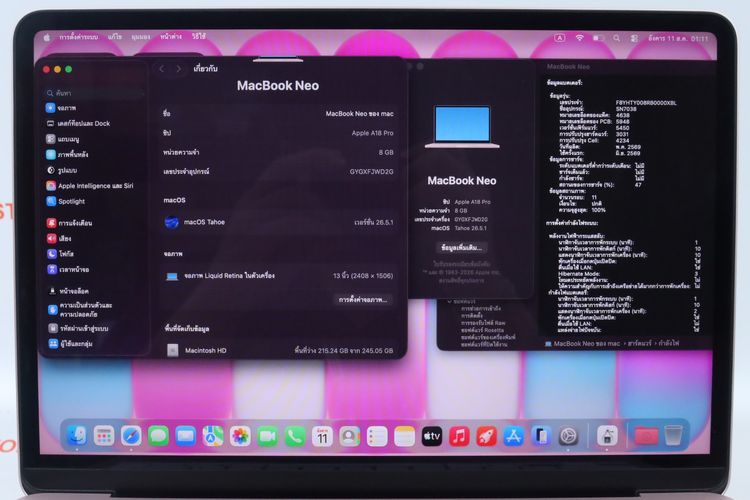Image resolution: width=750 pixels, height=500 pixels.
Task: Open the Apple menu
Action: (x=47, y=37)
